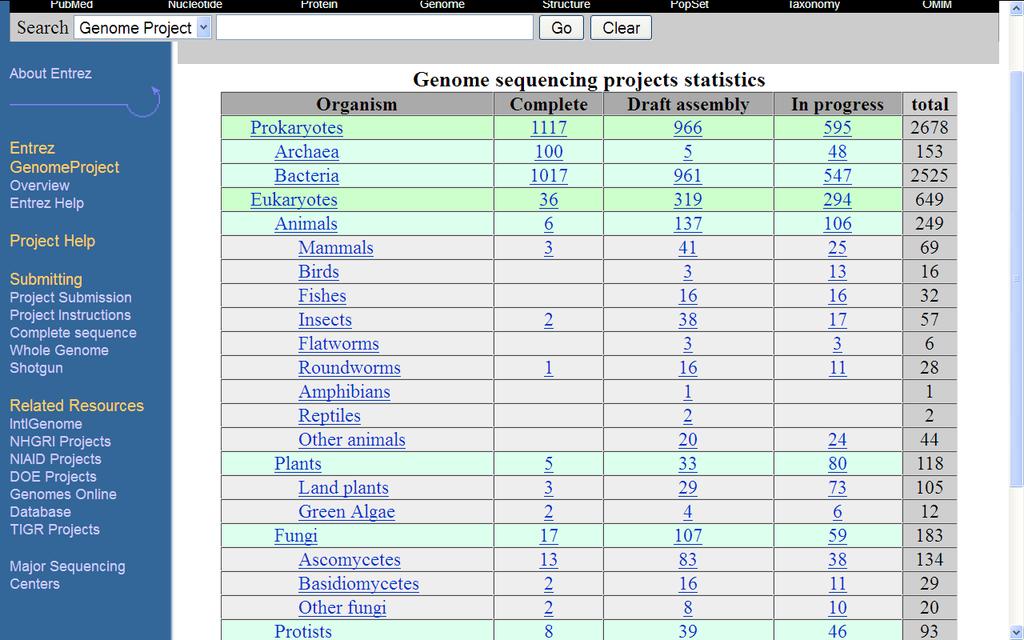Open the DOE Projects sidebar link
The height and width of the screenshot is (640, 1024).
point(53,477)
